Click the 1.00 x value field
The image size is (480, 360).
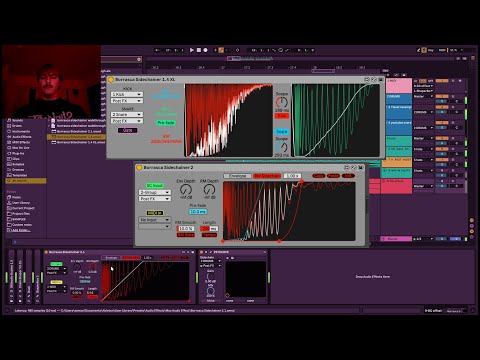coord(292,176)
